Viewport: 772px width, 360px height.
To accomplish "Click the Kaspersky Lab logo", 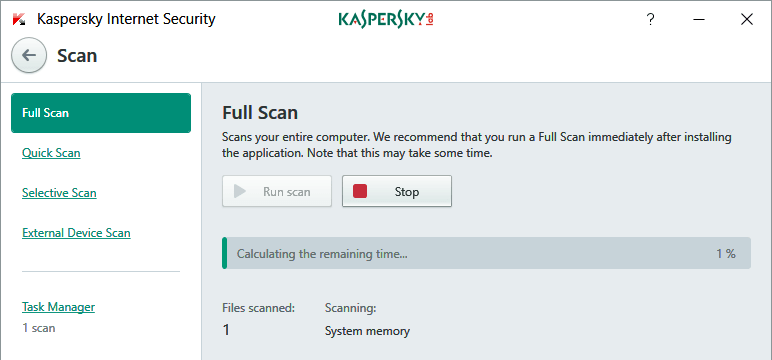I will pyautogui.click(x=386, y=19).
